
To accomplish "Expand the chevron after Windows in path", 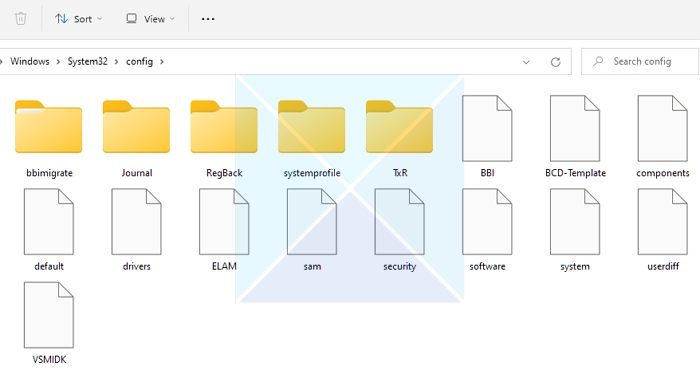I will tap(58, 62).
